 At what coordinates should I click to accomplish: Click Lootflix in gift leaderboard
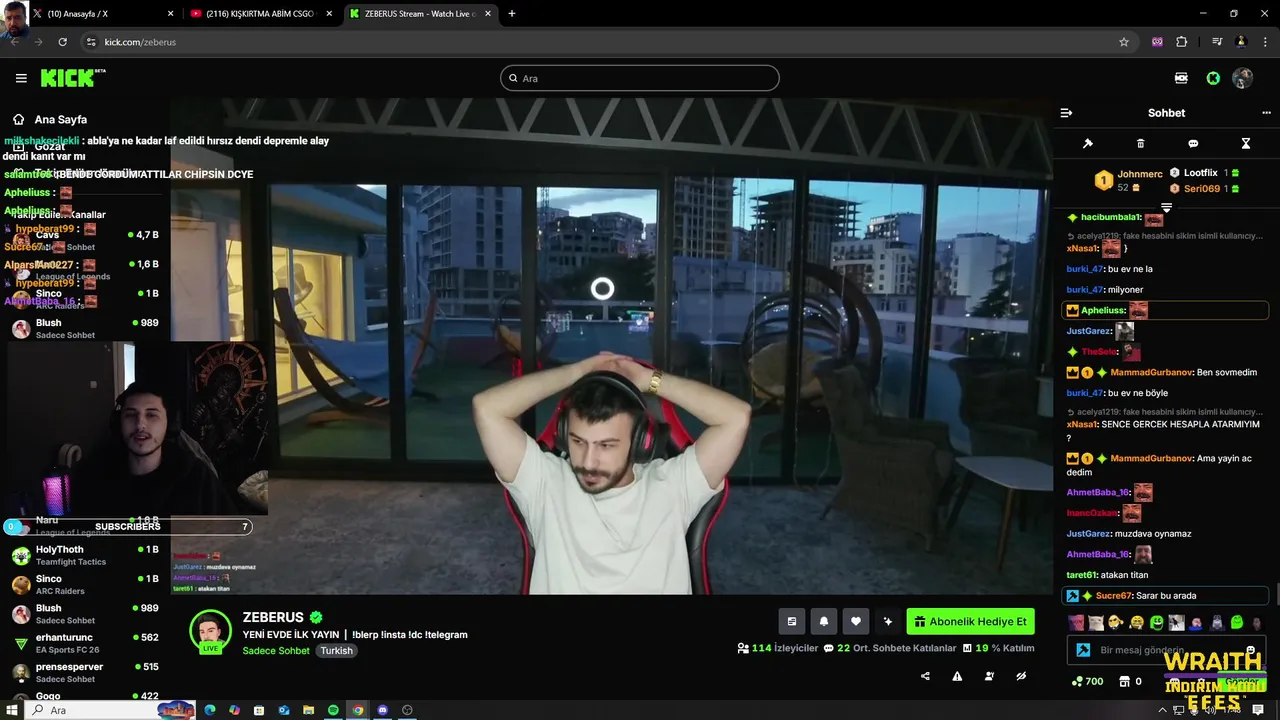[1200, 173]
